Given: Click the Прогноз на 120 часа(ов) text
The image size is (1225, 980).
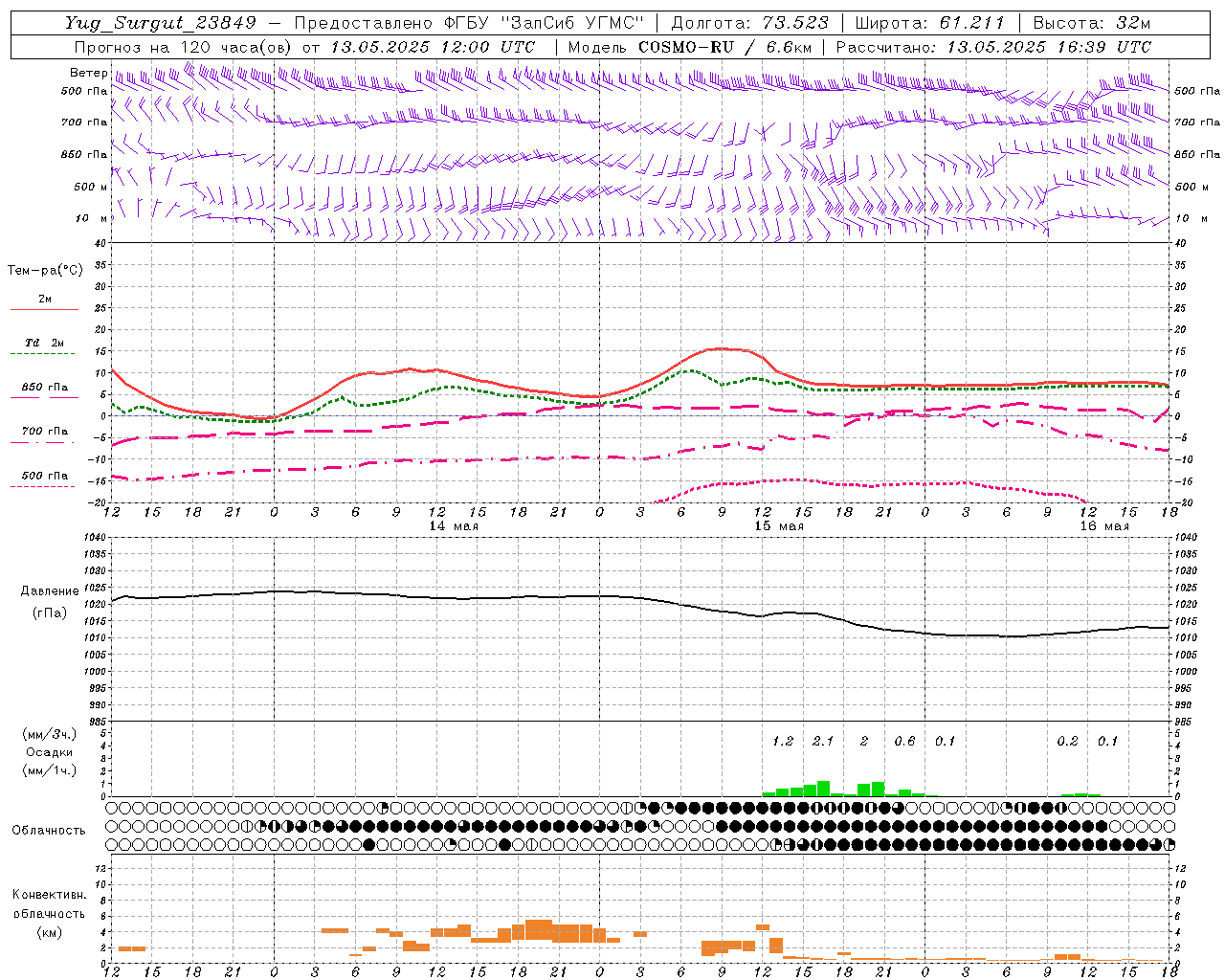Looking at the screenshot, I should pos(185,47).
